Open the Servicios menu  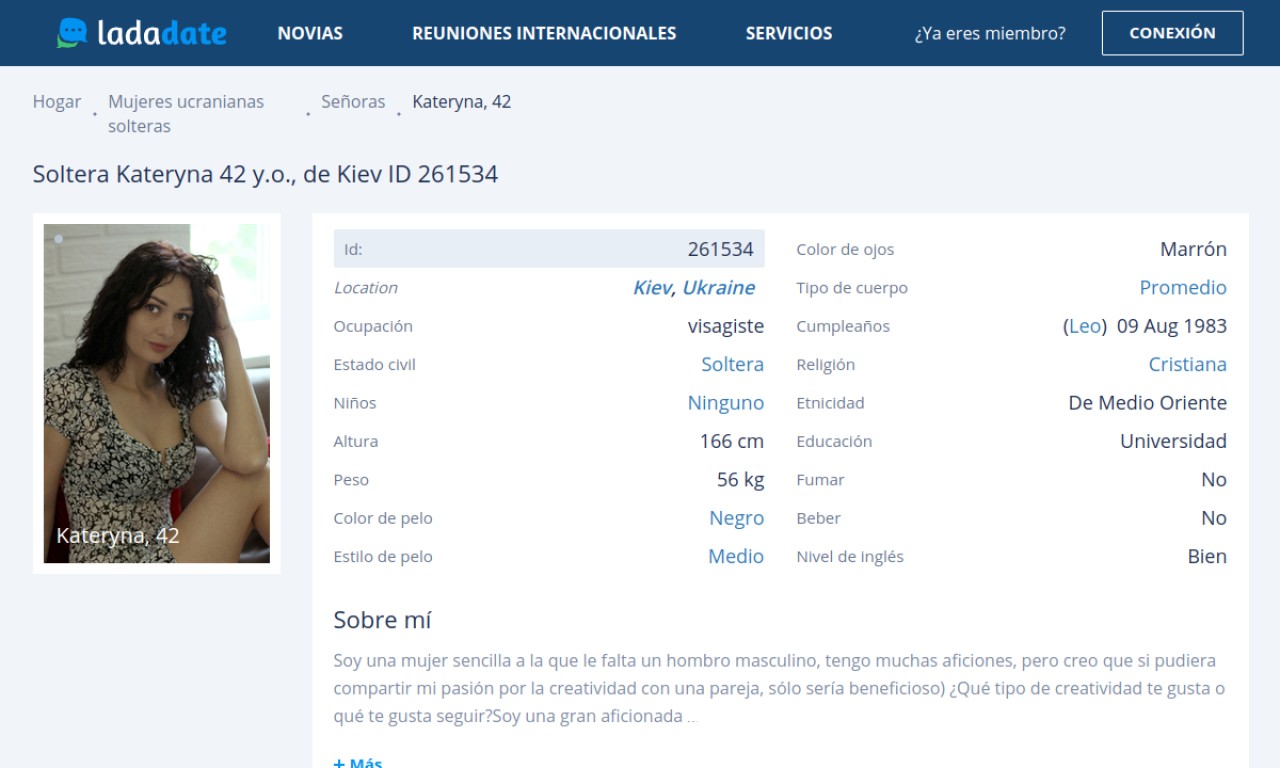coord(788,33)
